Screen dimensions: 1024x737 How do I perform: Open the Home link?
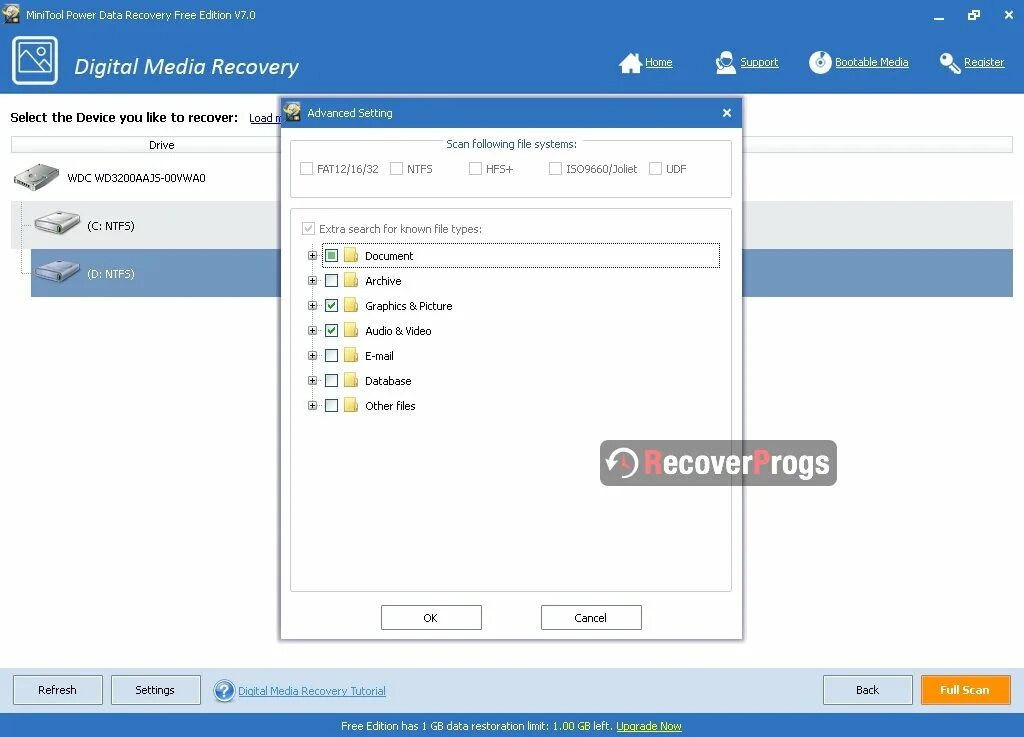point(658,62)
